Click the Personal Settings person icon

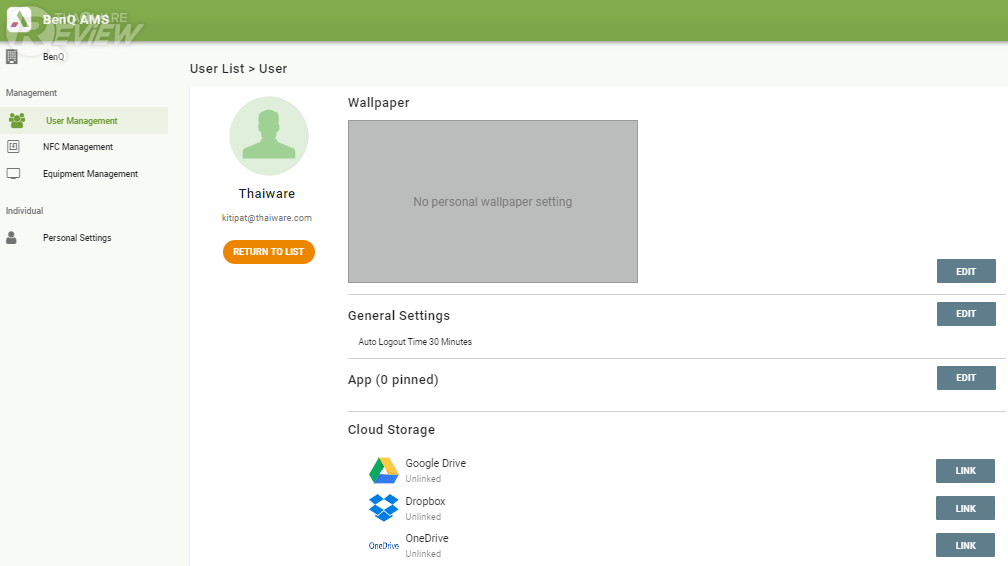11,237
